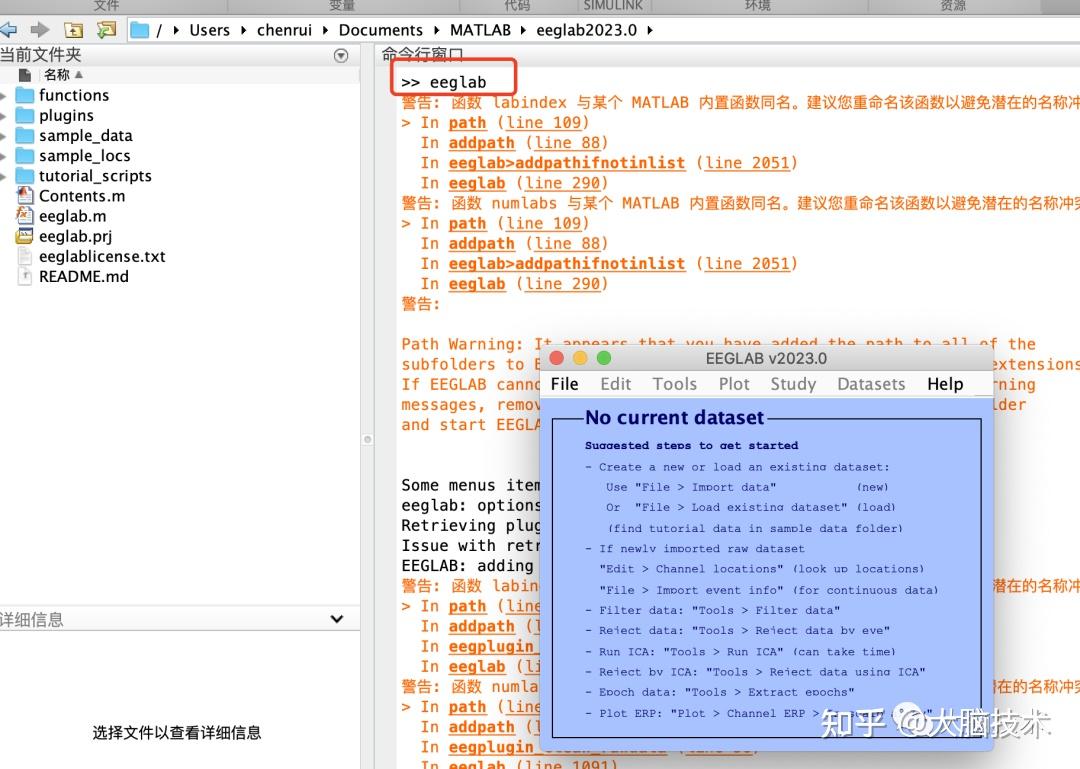
Task: Open first 'line 290' link
Action: [x=563, y=183]
